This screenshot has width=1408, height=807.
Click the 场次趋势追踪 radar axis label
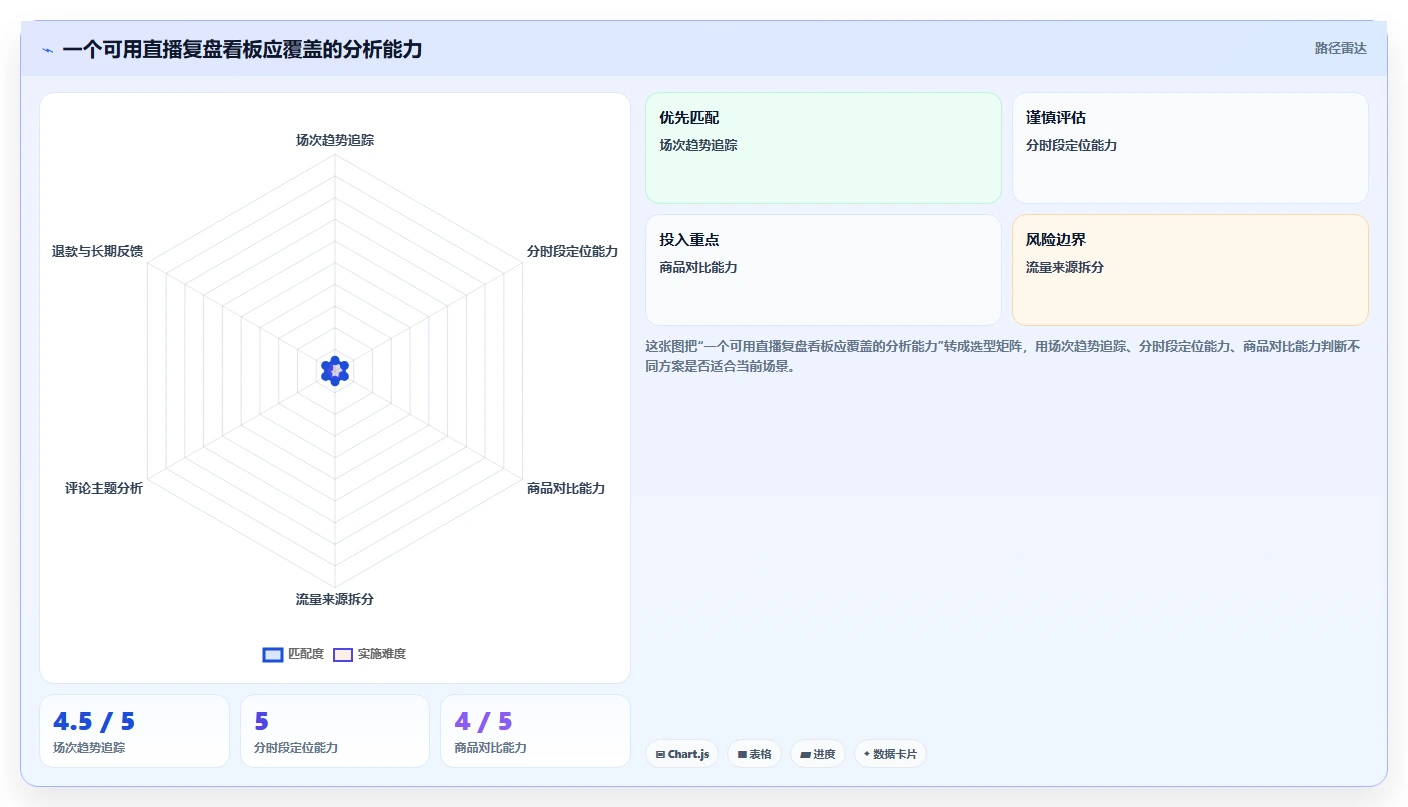tap(335, 140)
